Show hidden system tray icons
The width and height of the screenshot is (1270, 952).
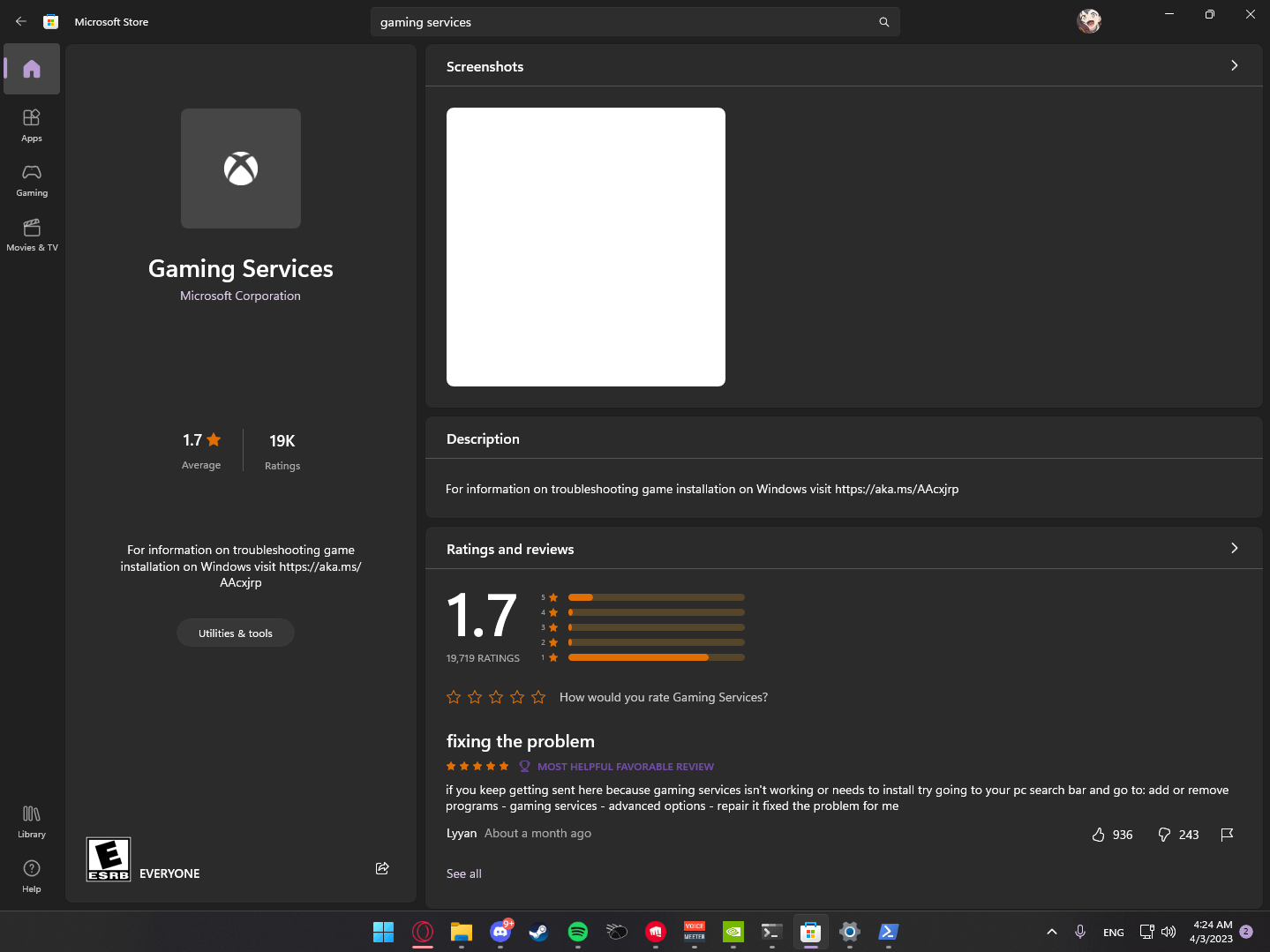tap(1052, 932)
